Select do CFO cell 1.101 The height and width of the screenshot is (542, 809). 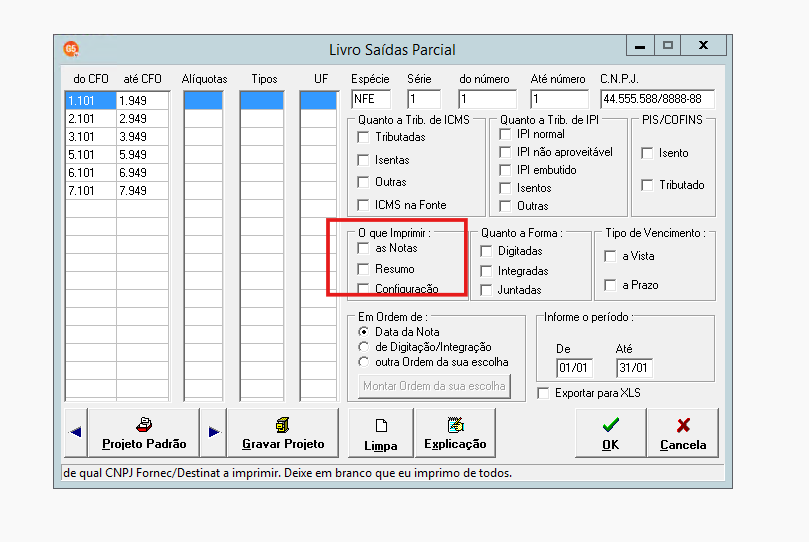tap(91, 101)
